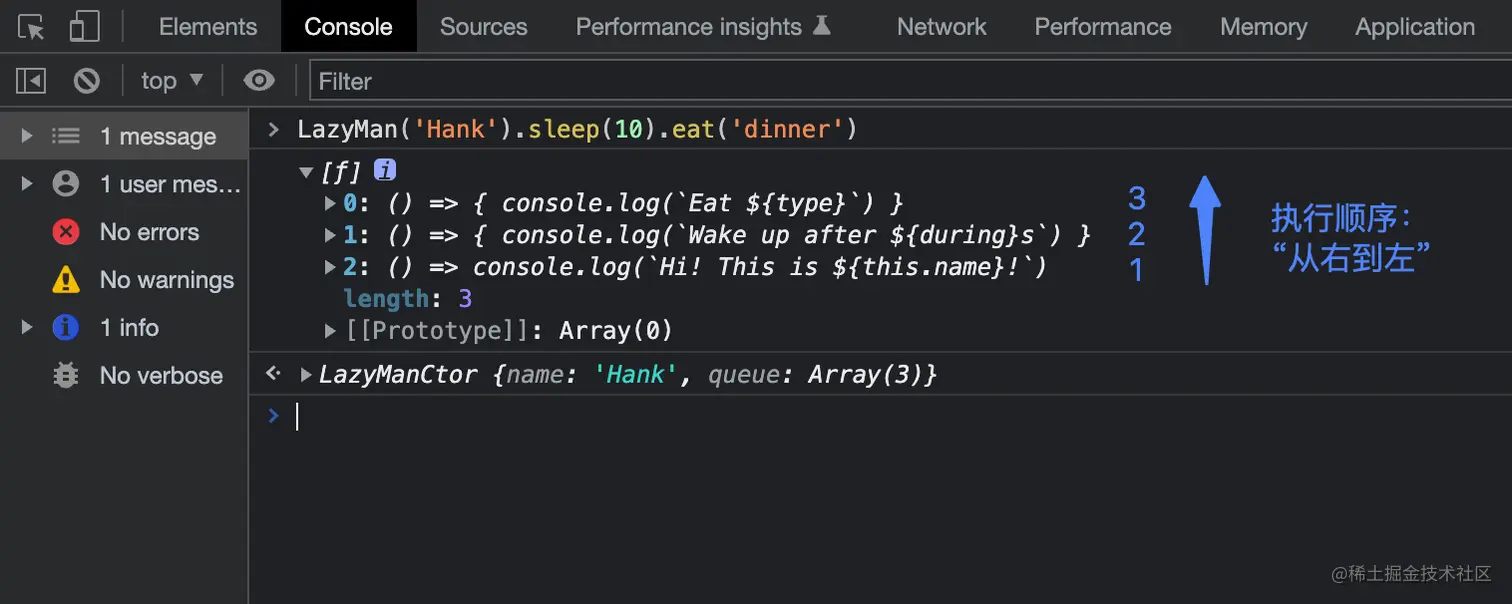Click the inspect element picker icon

[x=31, y=27]
